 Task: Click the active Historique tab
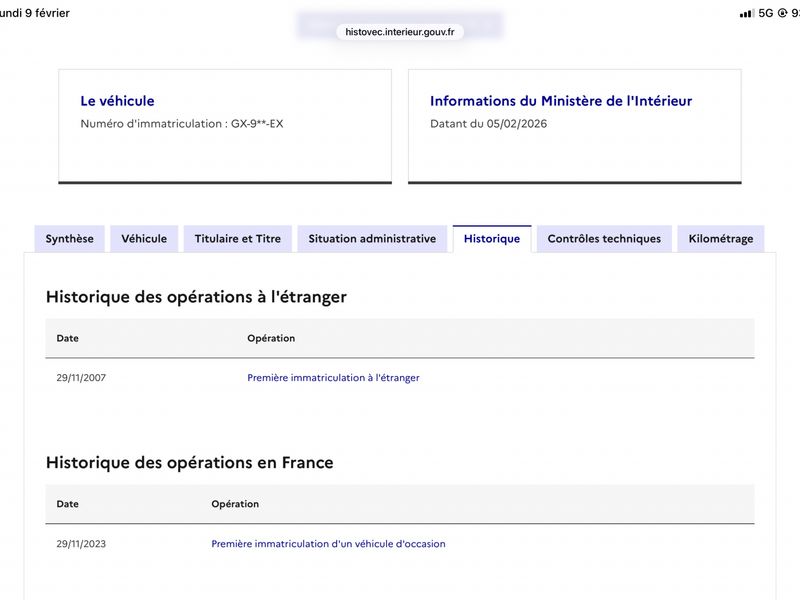[491, 239]
